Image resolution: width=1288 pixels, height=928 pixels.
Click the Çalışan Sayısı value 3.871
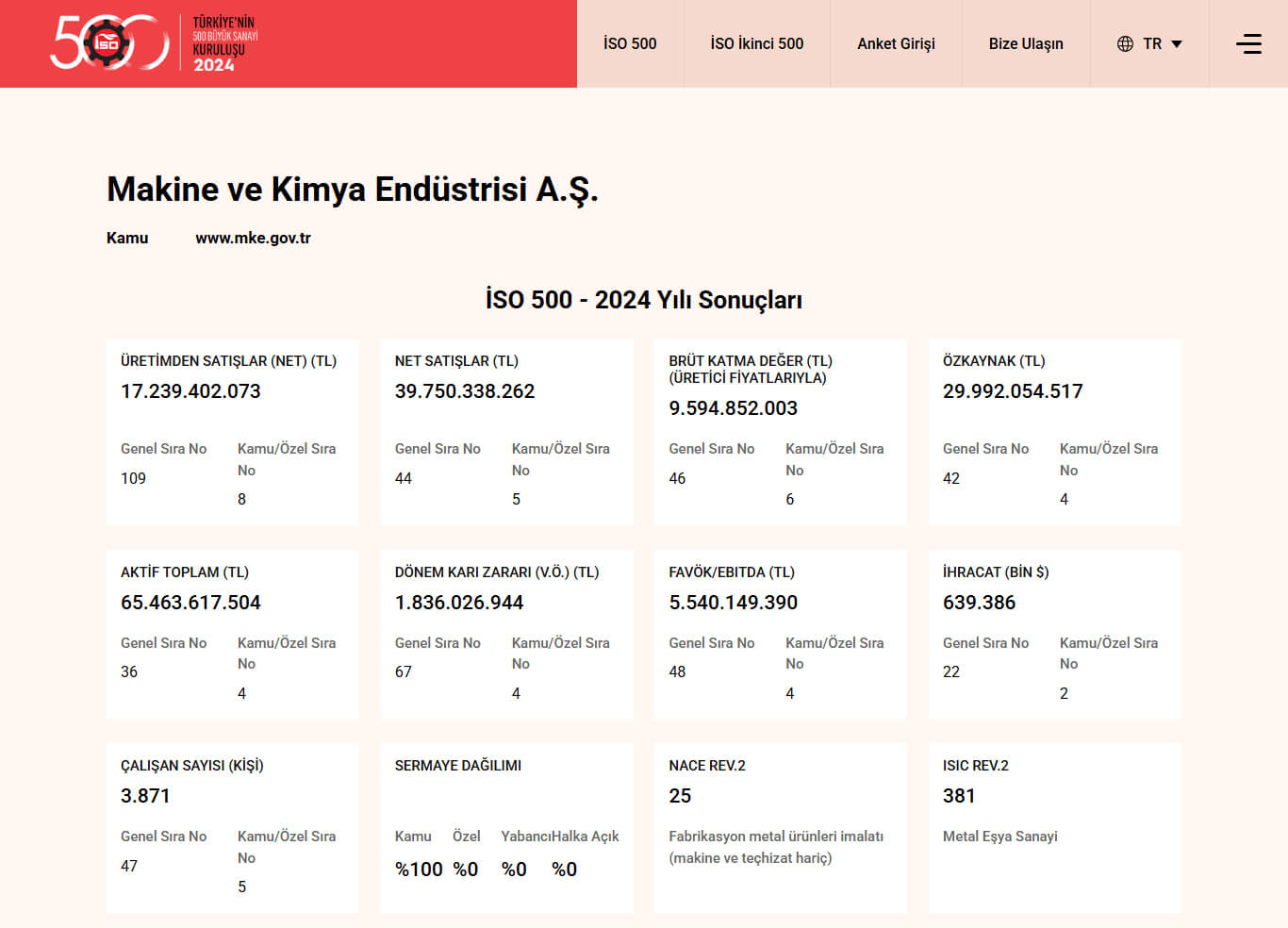[145, 796]
